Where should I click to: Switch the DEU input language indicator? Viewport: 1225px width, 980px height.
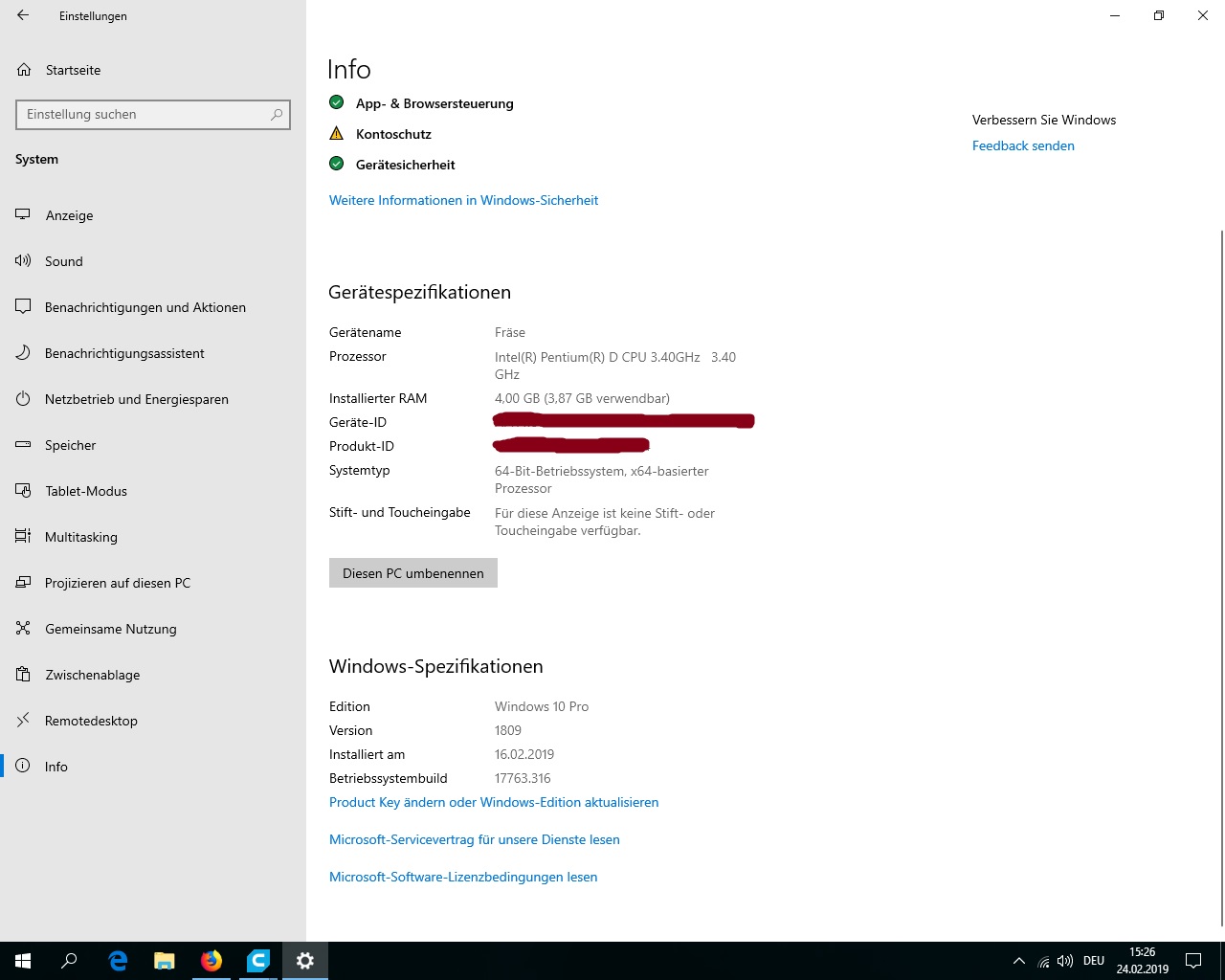tap(1094, 961)
